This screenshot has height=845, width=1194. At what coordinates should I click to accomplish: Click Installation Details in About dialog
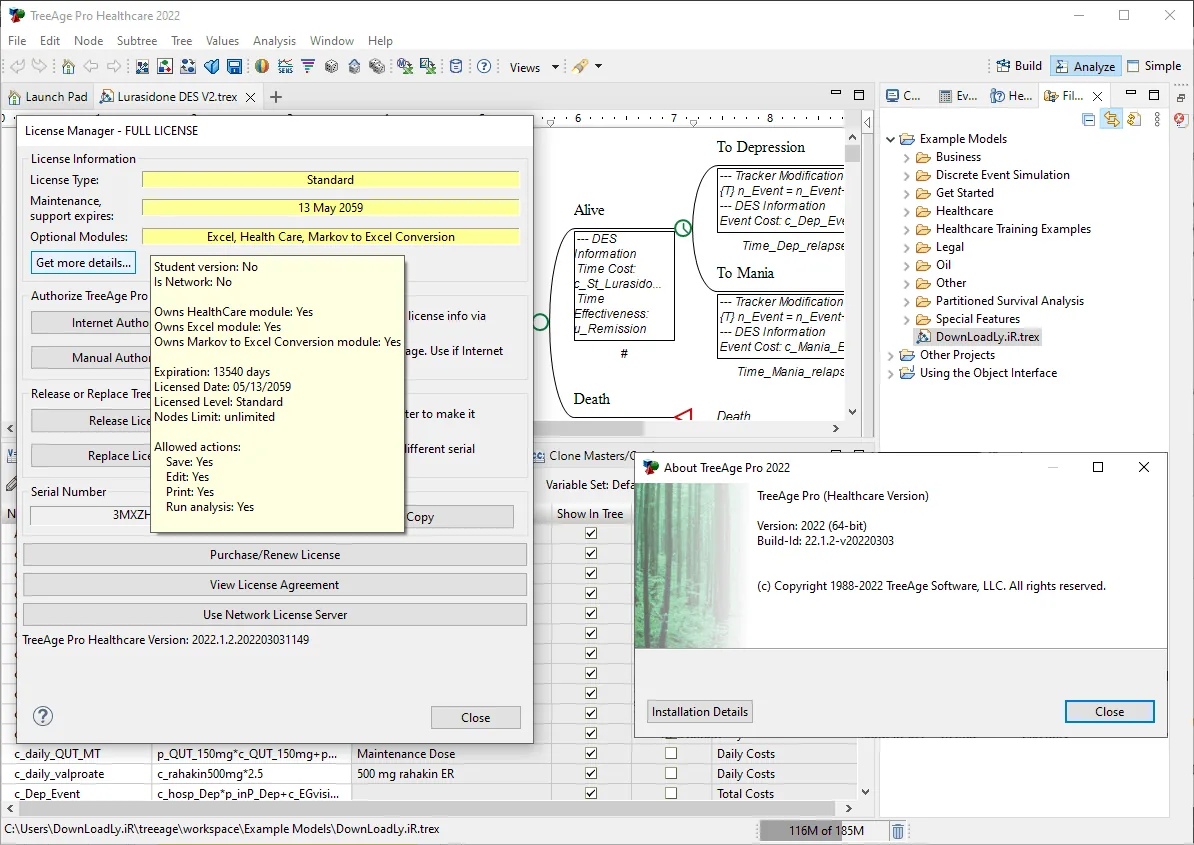700,712
